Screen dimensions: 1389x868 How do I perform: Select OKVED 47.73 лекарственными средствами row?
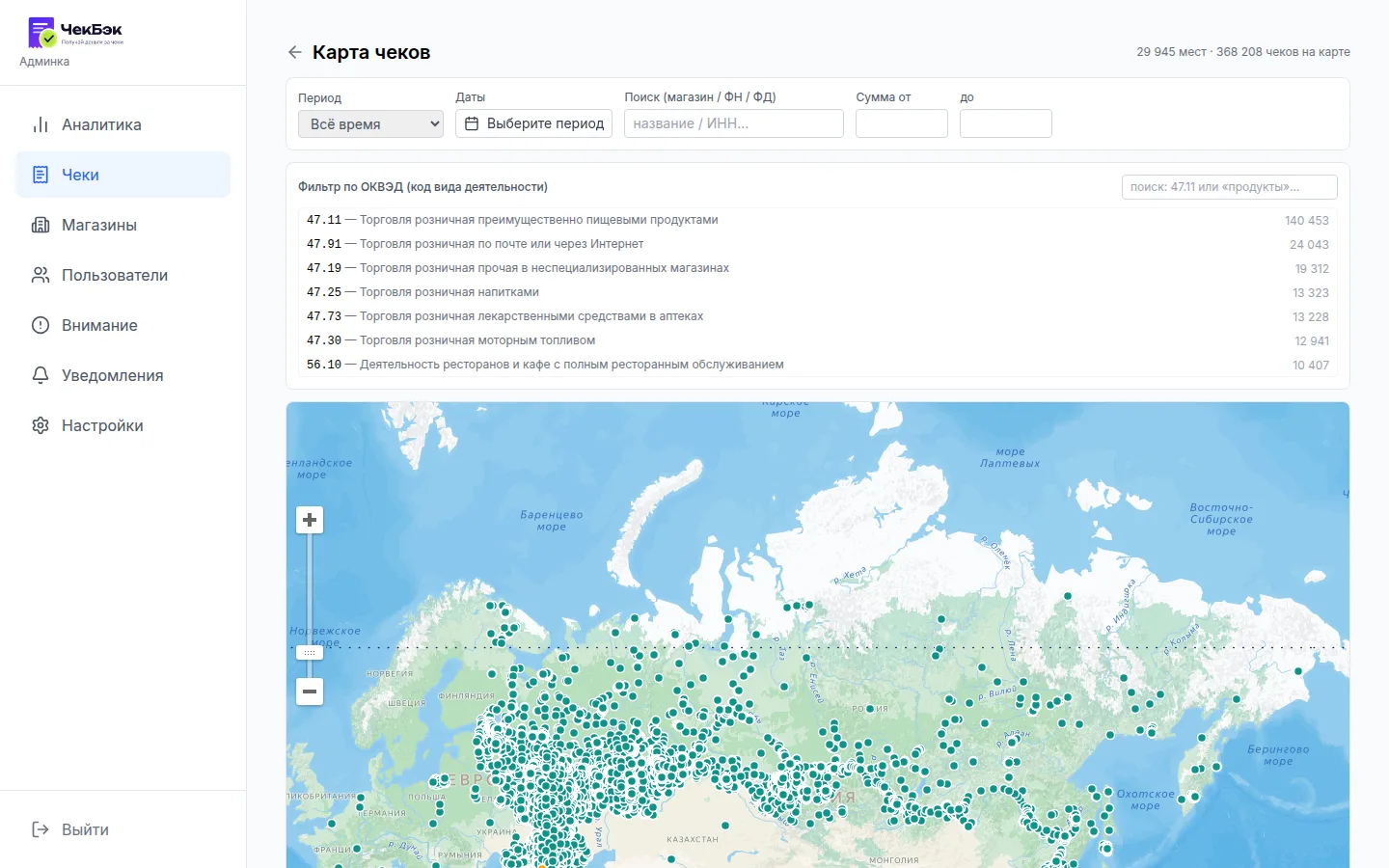pyautogui.click(x=818, y=316)
